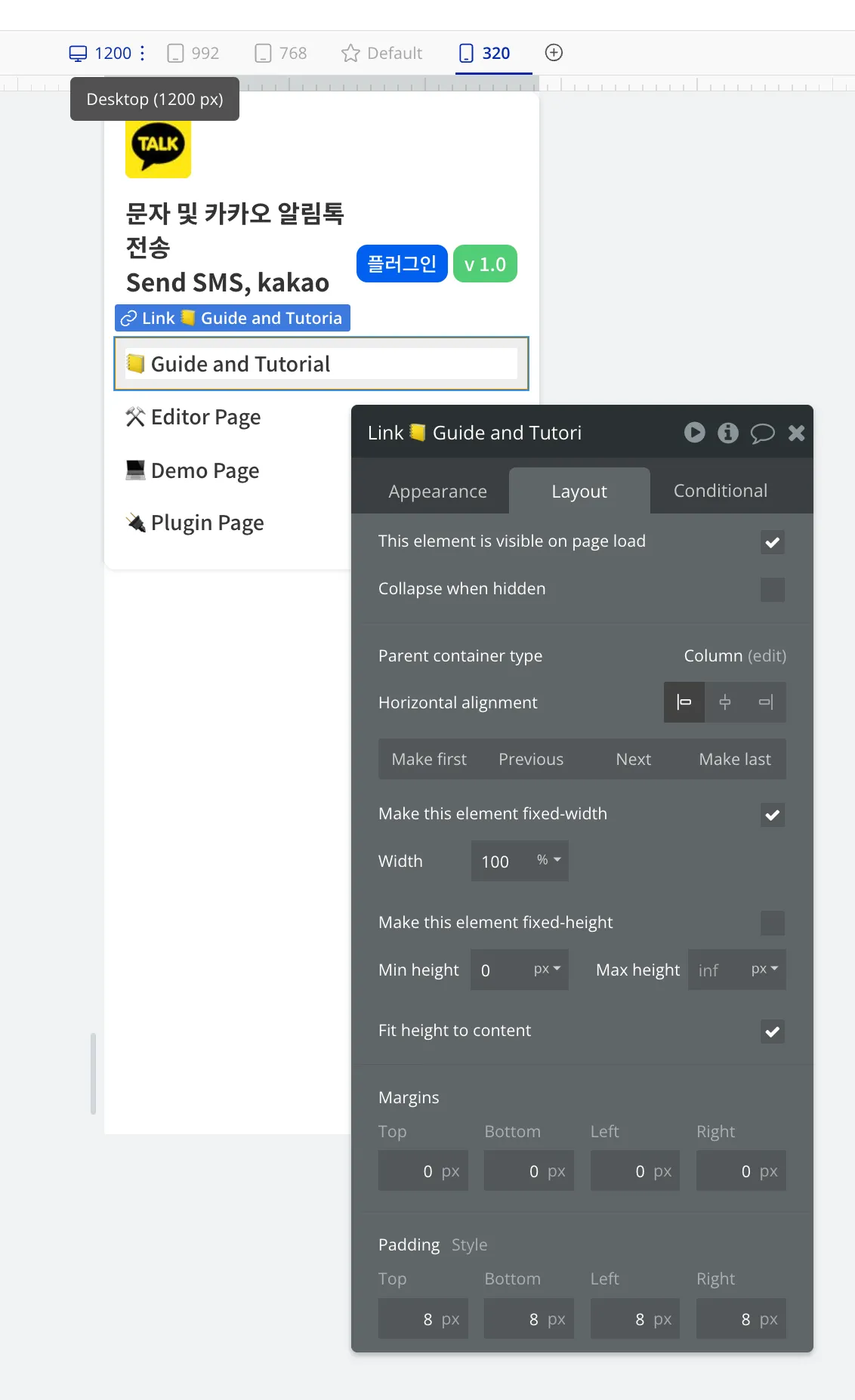Select the Guide and Tutorial link element
The image size is (855, 1400).
321,364
